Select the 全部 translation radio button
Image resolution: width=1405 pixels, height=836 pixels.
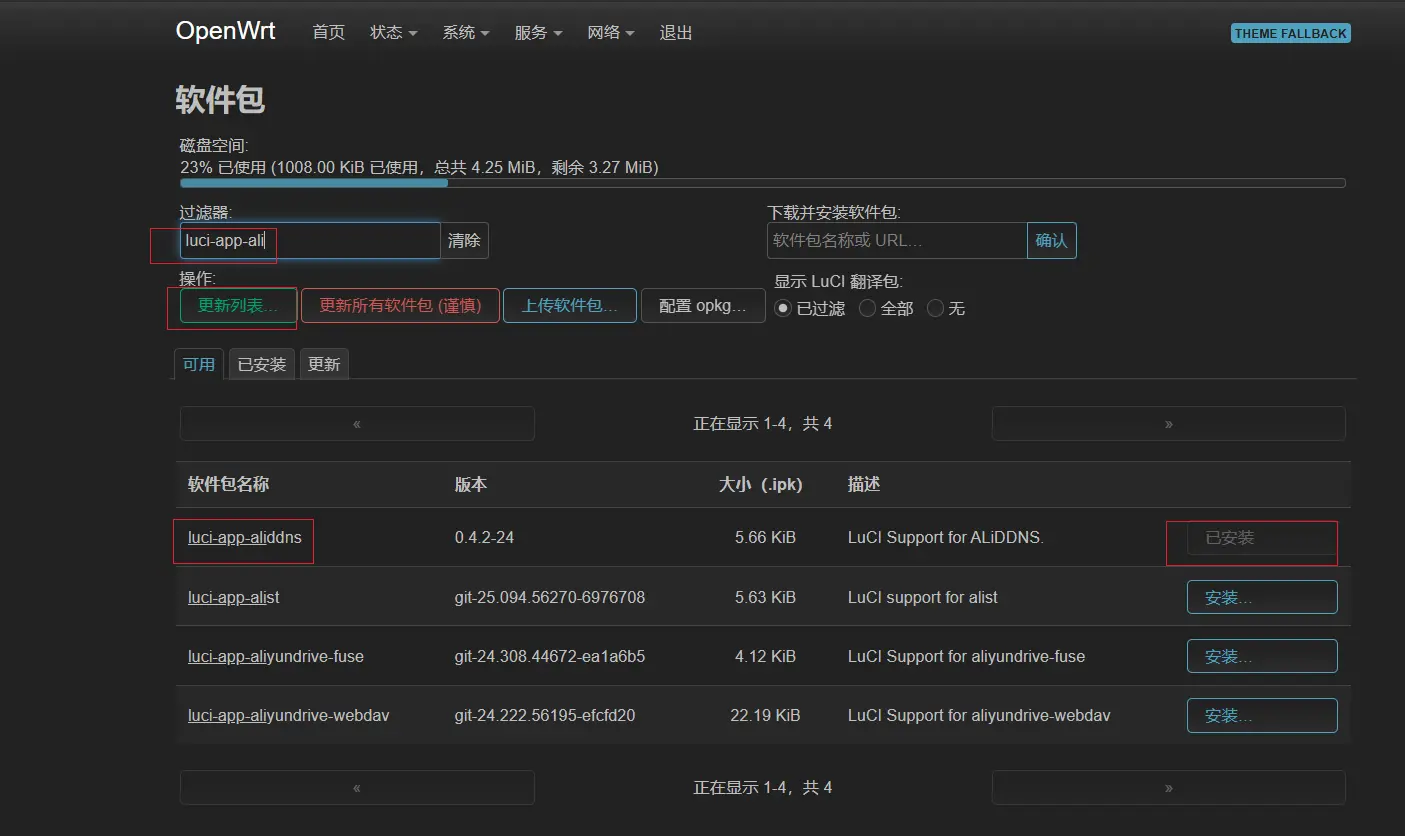coord(867,309)
